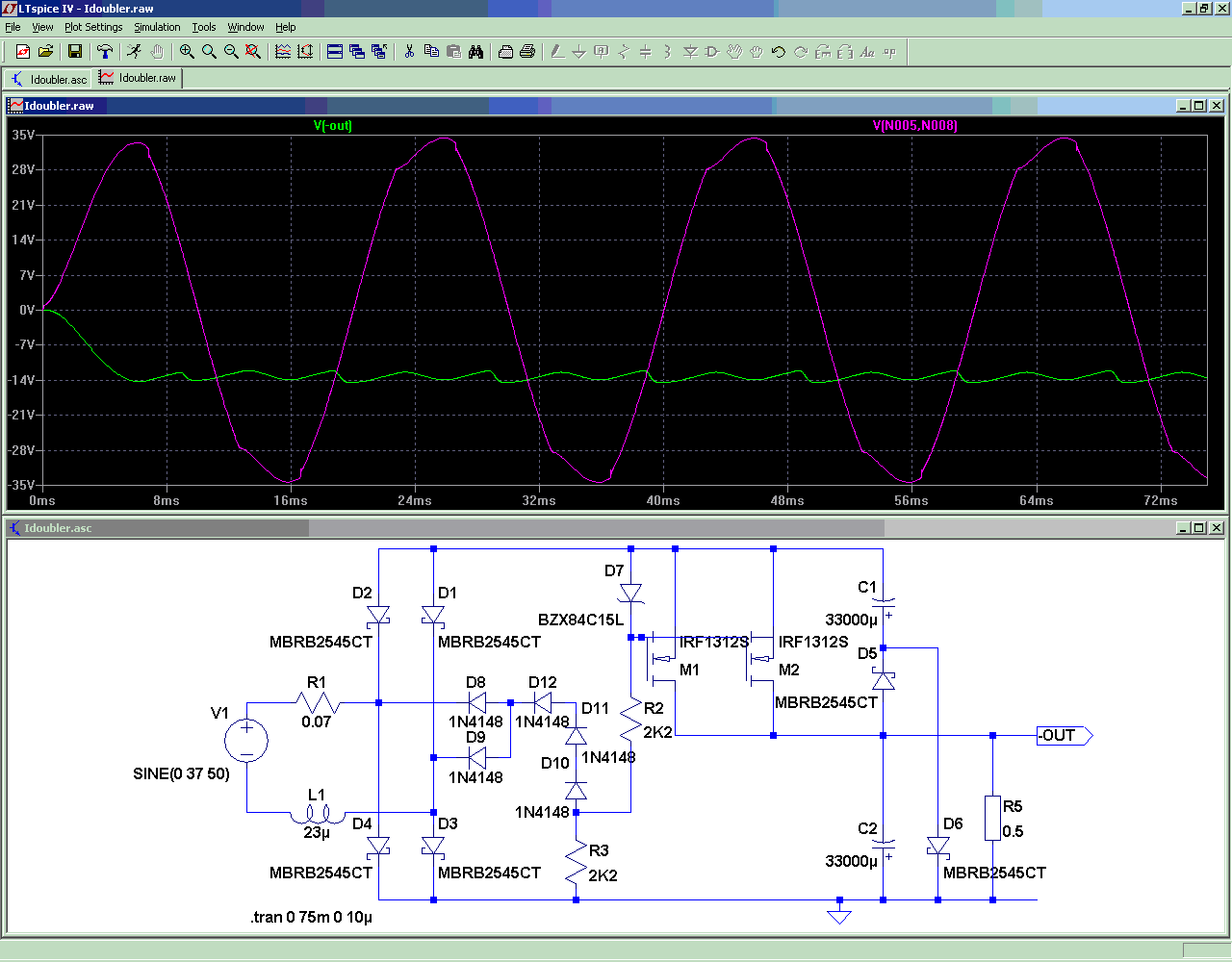Click the magenta V[N005,N008] trace label
1232x962 pixels.
click(x=914, y=126)
